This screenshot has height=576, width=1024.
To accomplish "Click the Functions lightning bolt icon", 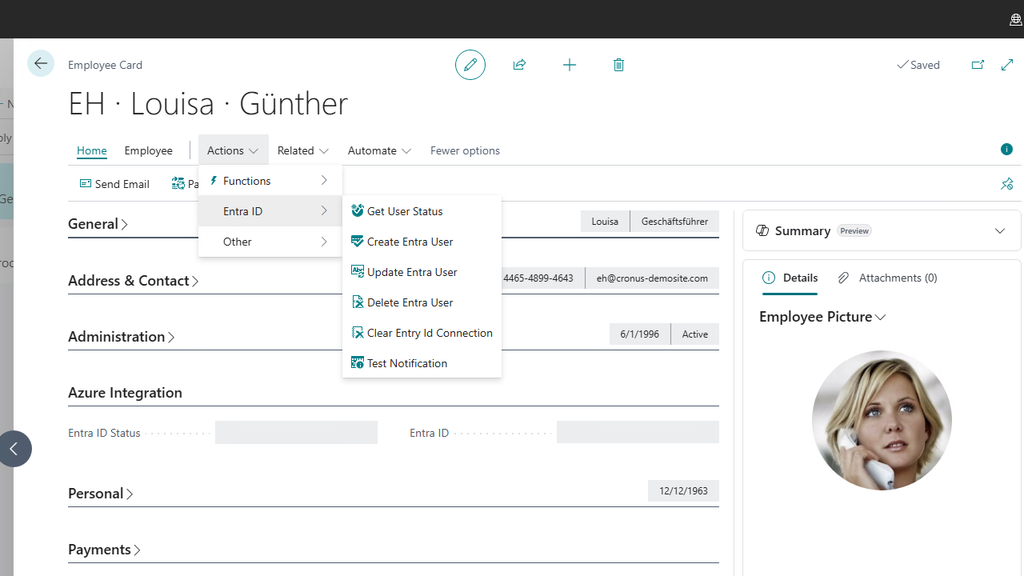I will (213, 180).
